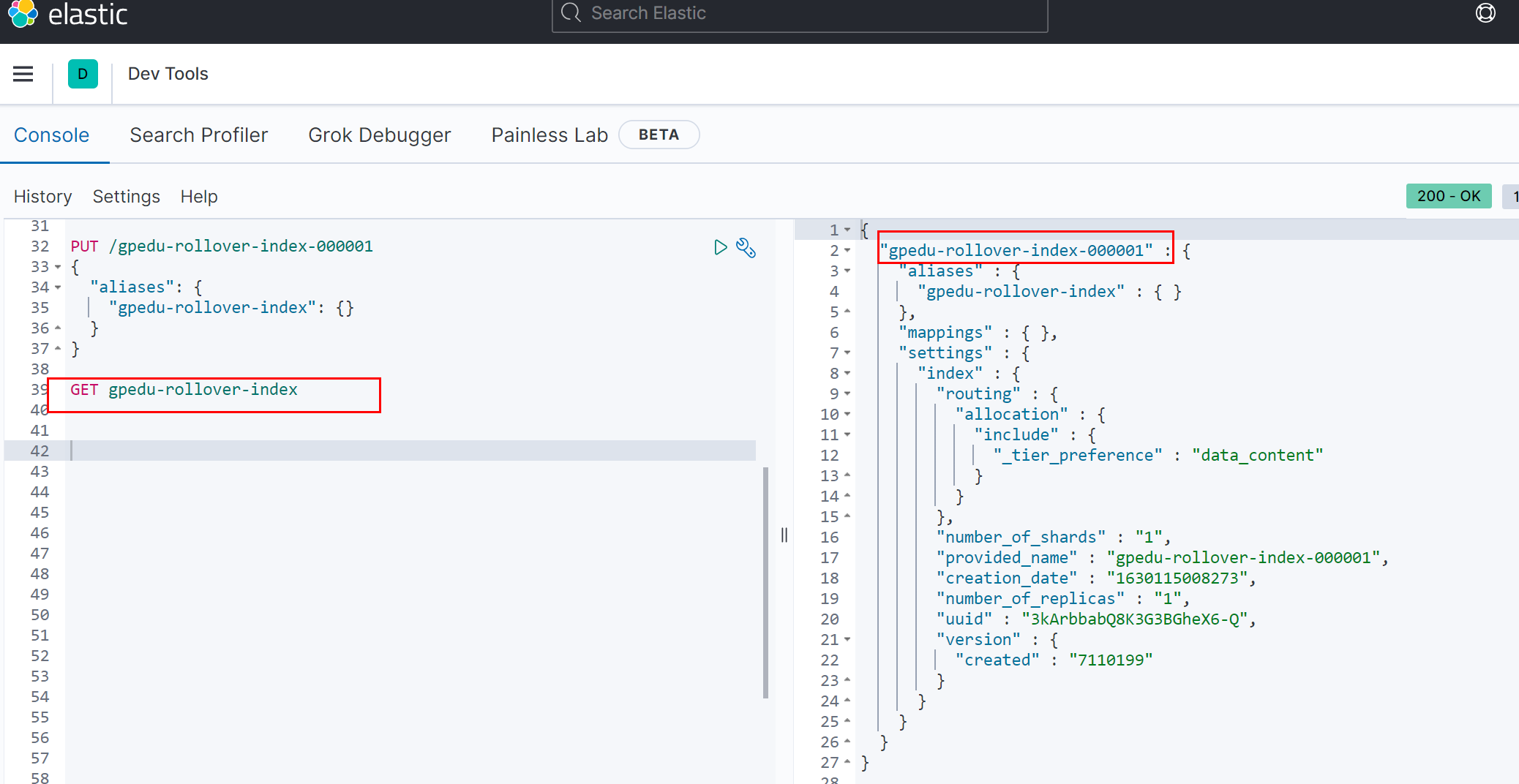Switch to the Console tab
This screenshot has width=1519, height=784.
pos(52,135)
